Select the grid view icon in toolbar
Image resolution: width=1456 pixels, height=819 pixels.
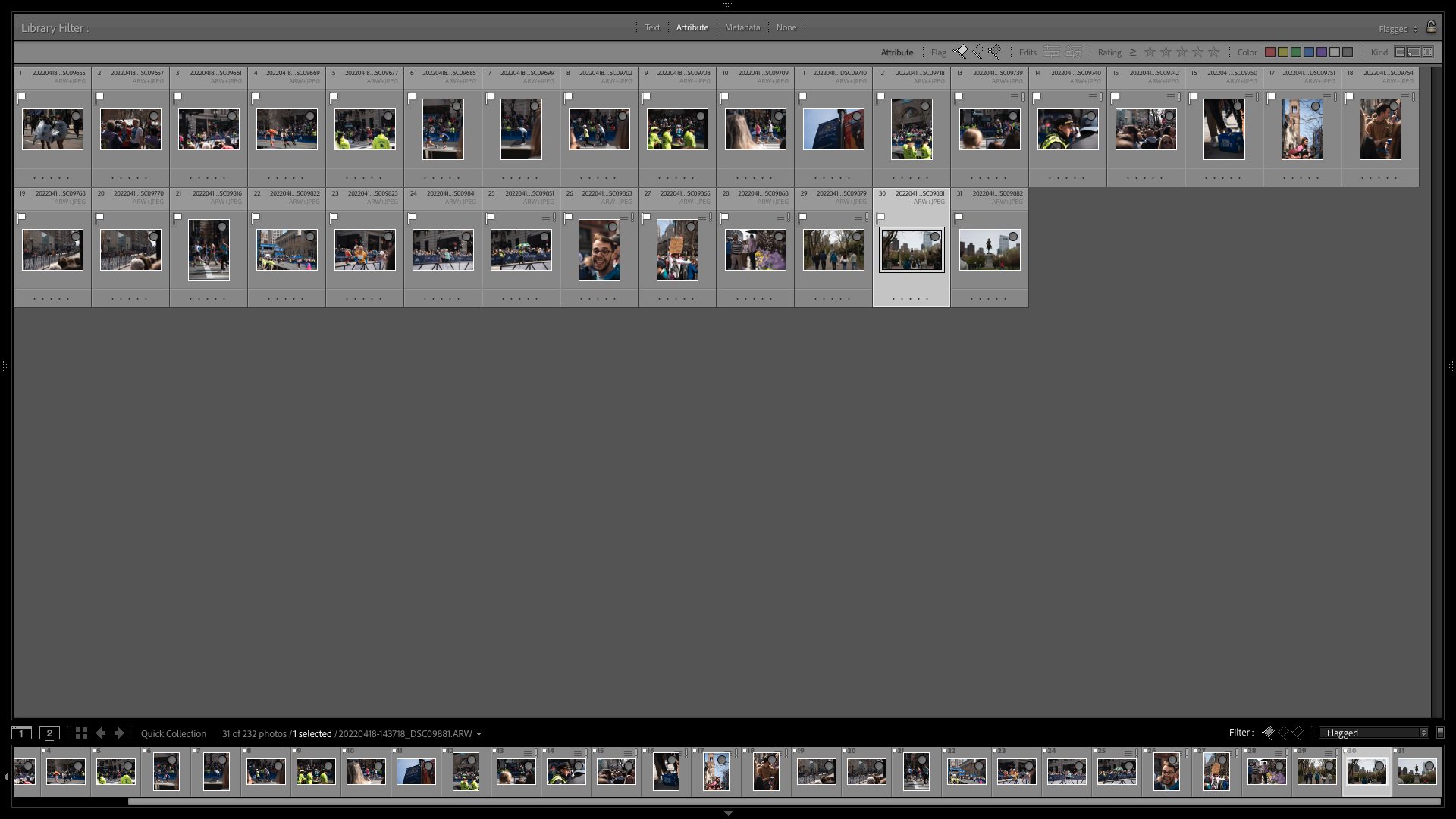[x=80, y=733]
